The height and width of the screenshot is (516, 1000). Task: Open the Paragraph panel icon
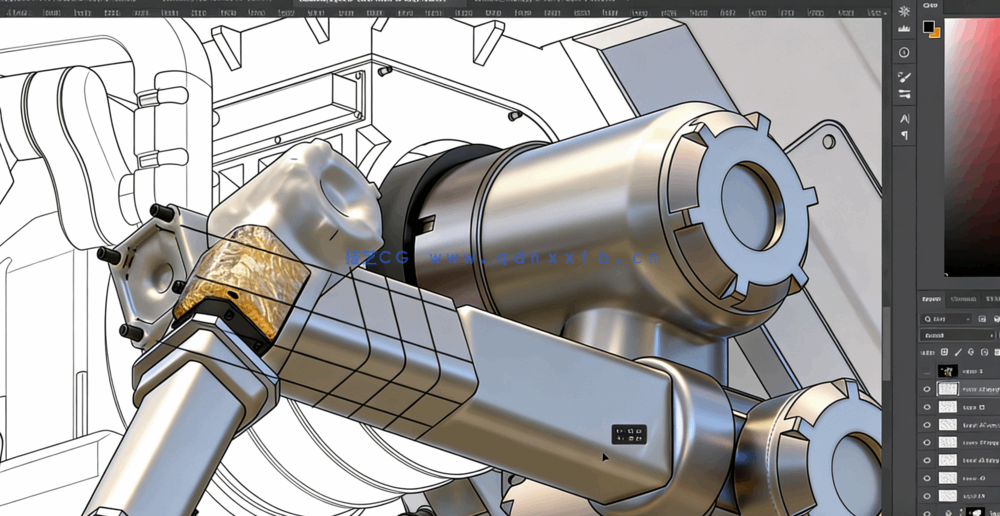click(904, 135)
